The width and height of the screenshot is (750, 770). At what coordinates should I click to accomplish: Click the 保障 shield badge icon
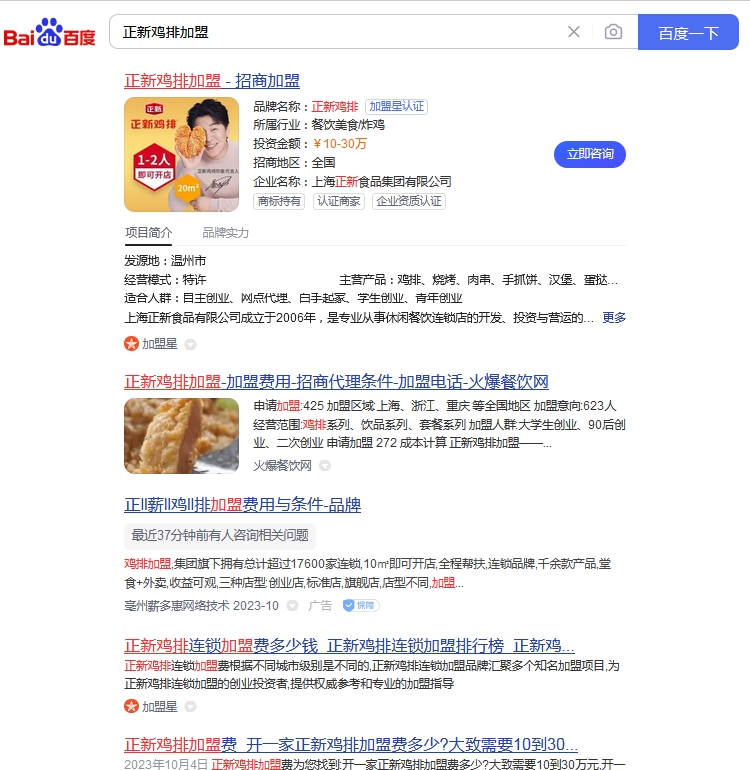(349, 605)
